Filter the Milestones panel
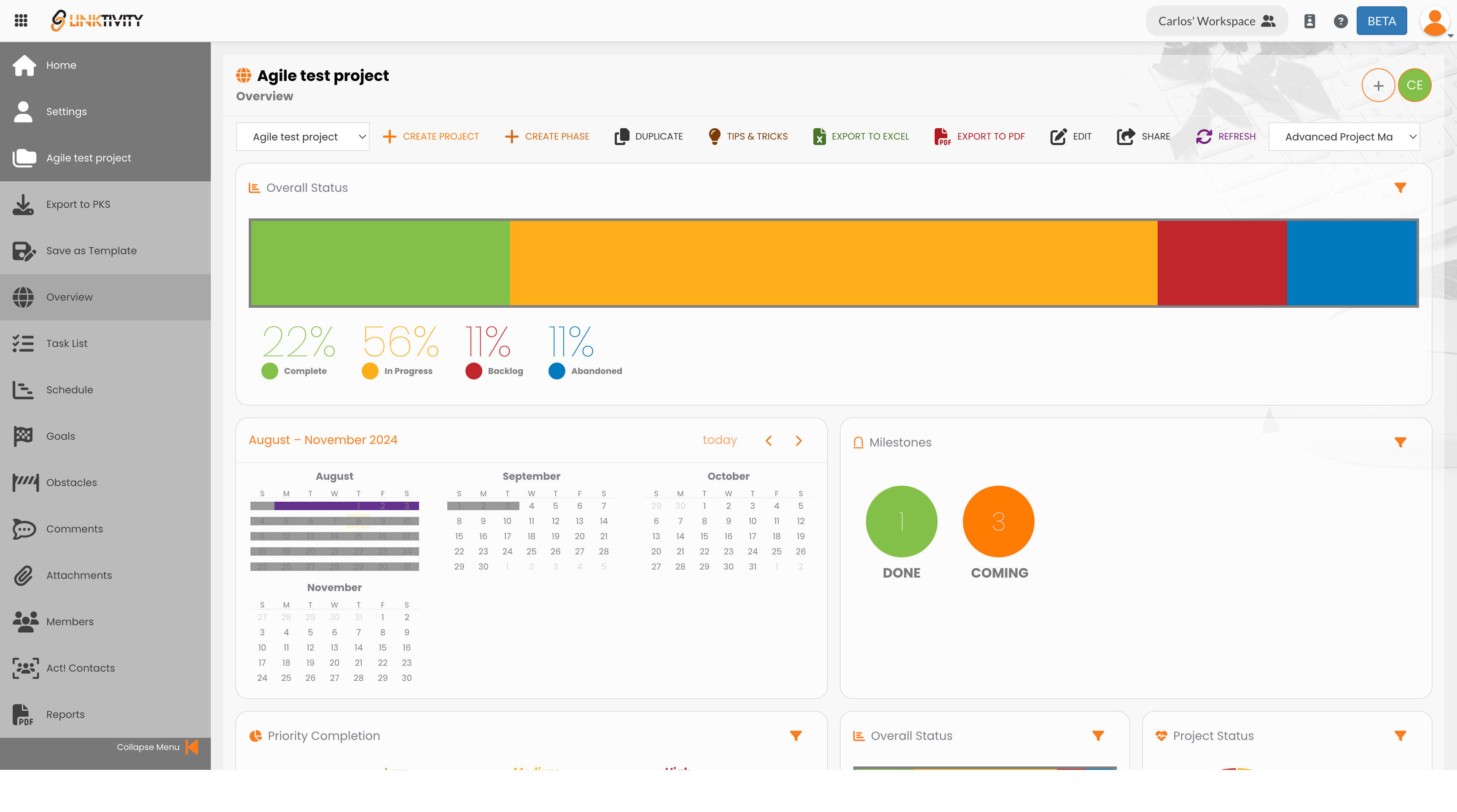The image size is (1457, 812). pyautogui.click(x=1400, y=442)
